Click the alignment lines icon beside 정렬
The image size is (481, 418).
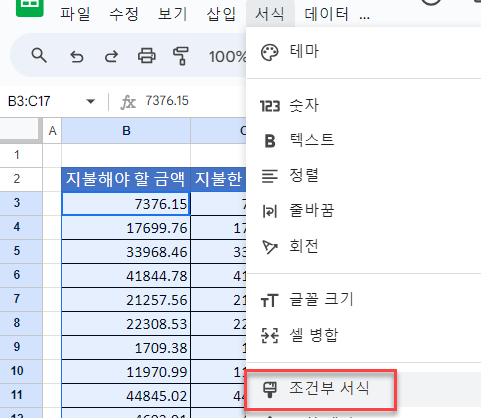tap(269, 176)
